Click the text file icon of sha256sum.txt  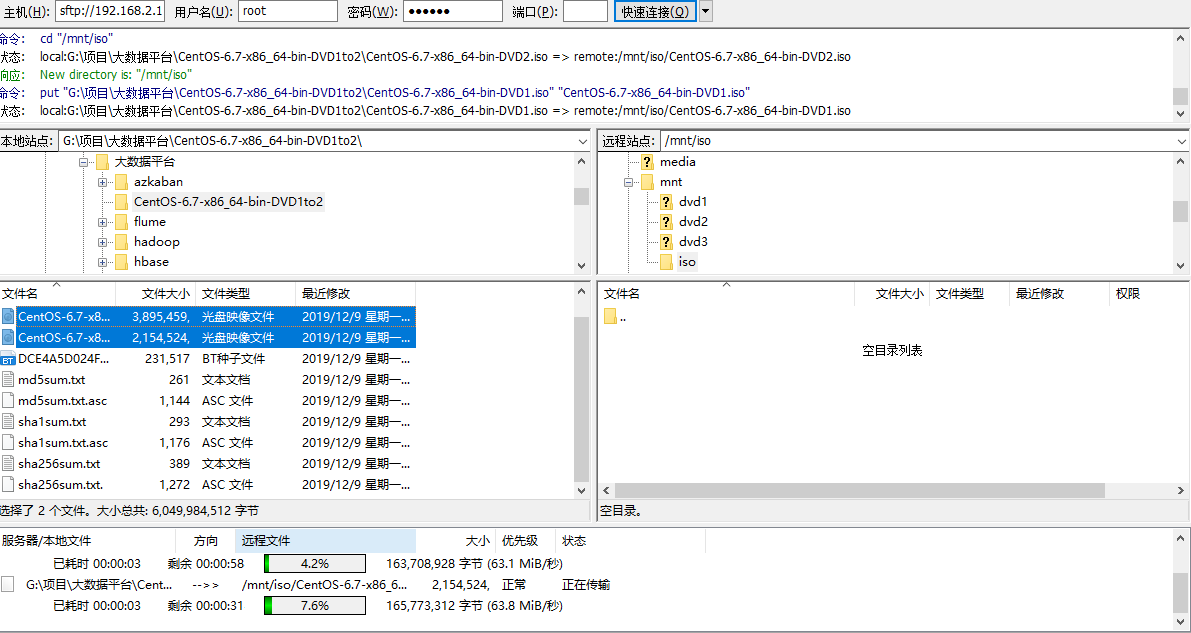click(x=8, y=464)
